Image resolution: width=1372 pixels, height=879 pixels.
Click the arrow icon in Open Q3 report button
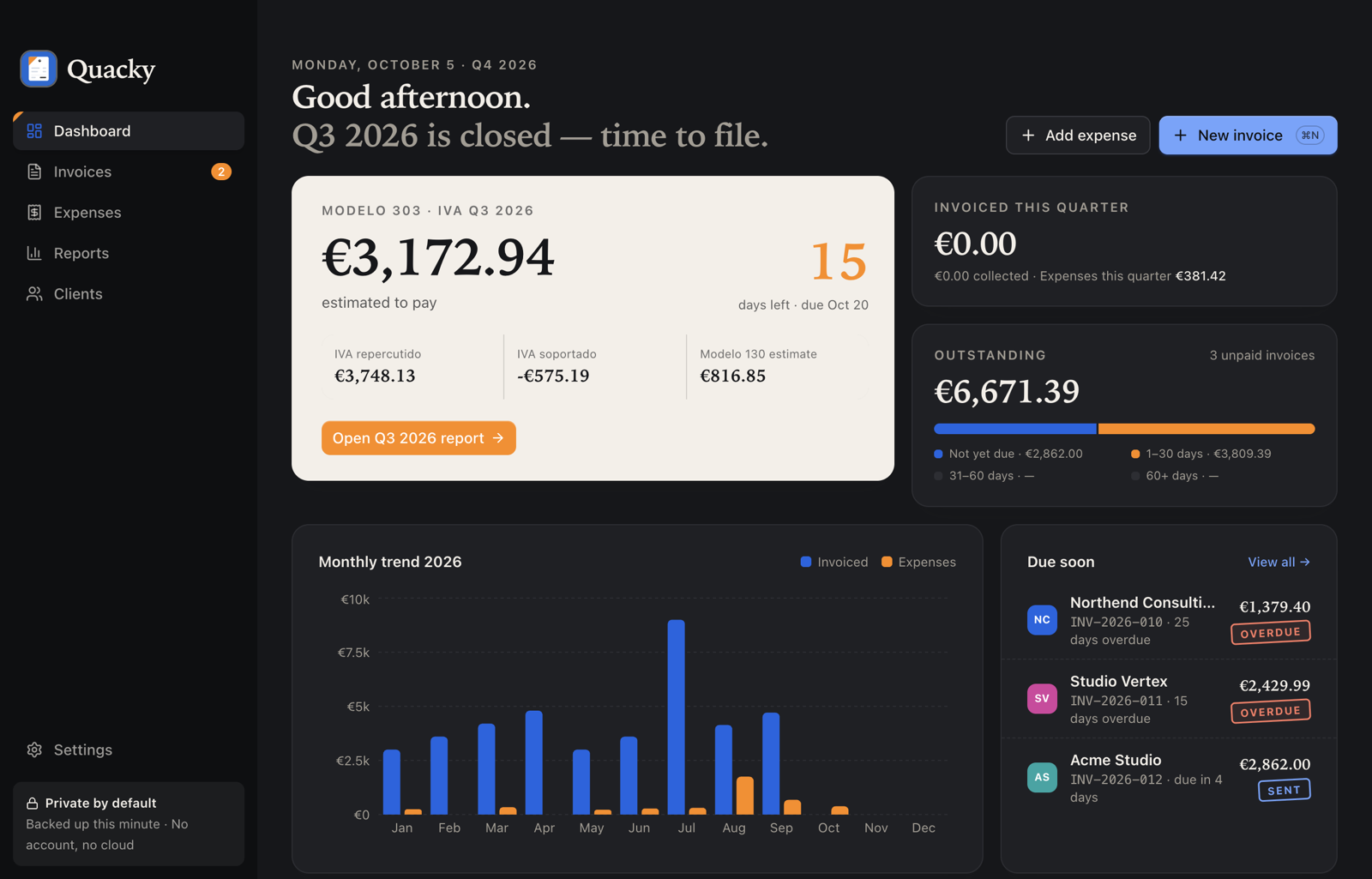(498, 438)
